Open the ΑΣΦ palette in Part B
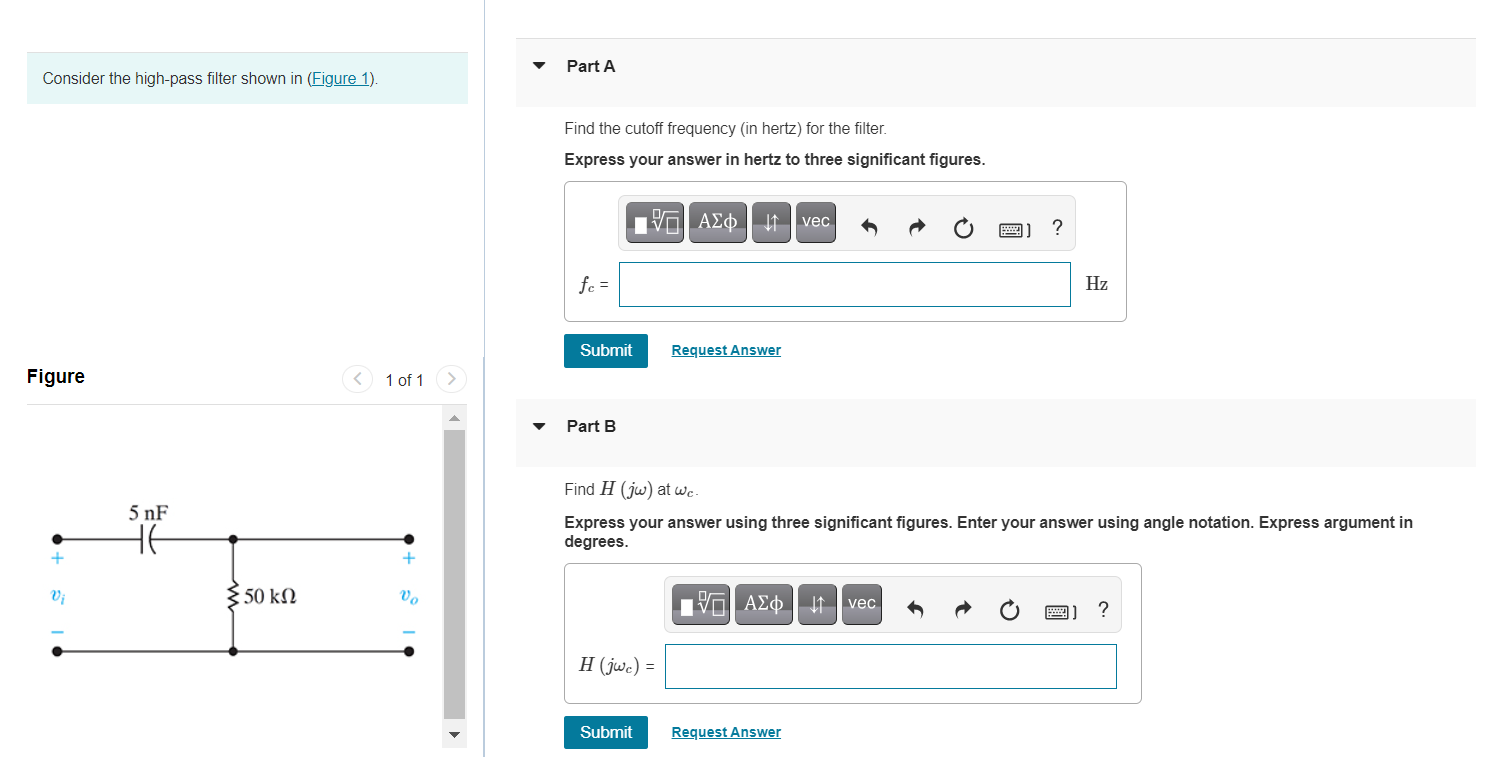Screen dimensions: 1489x757 click(x=763, y=604)
